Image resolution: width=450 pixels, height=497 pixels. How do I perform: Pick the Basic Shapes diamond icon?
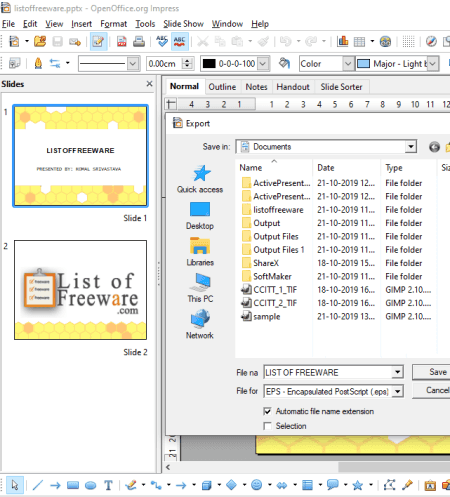tap(231, 485)
